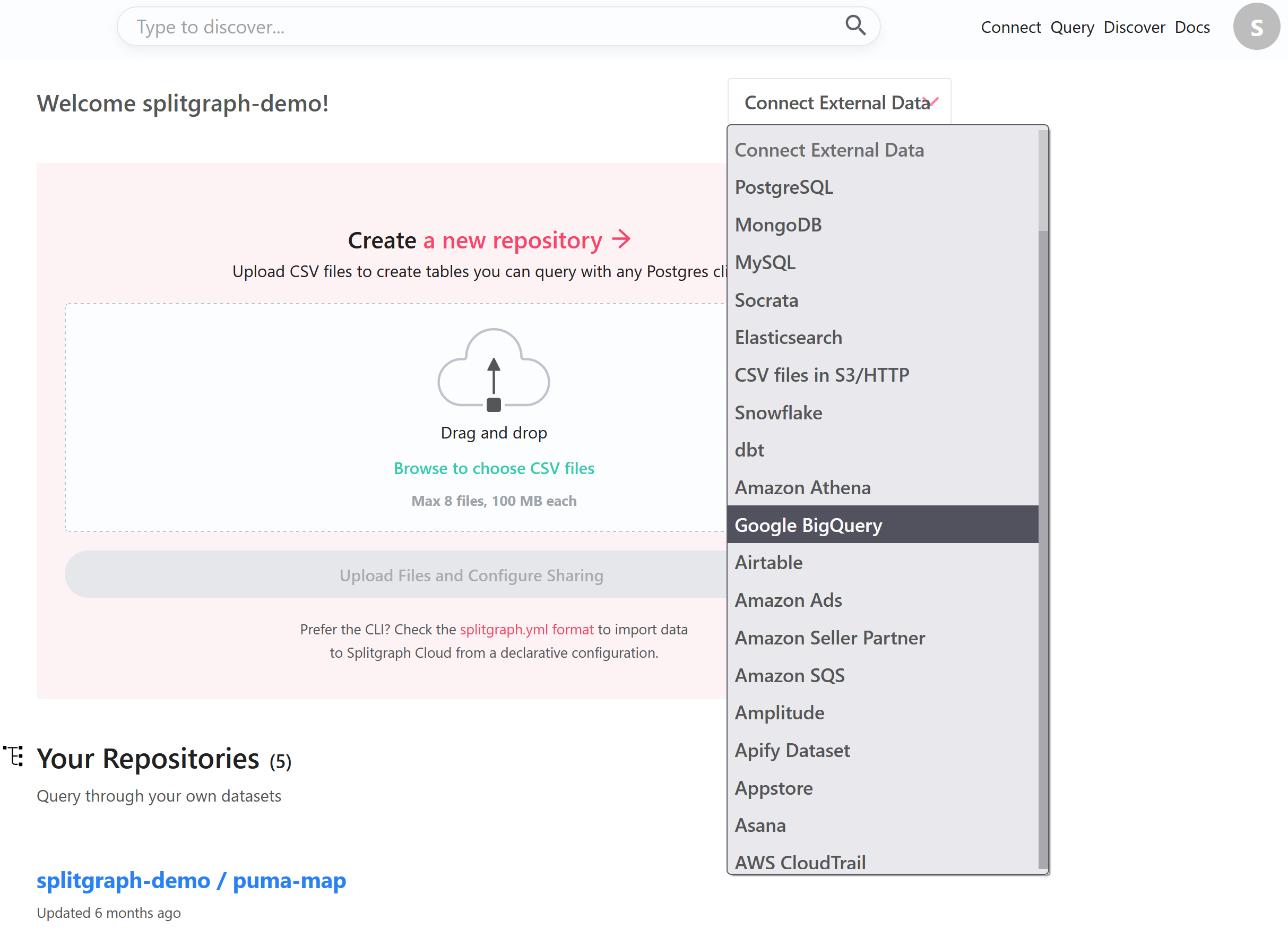
Task: Click the splitgraph-demo / puma-map repository
Action: pos(190,880)
